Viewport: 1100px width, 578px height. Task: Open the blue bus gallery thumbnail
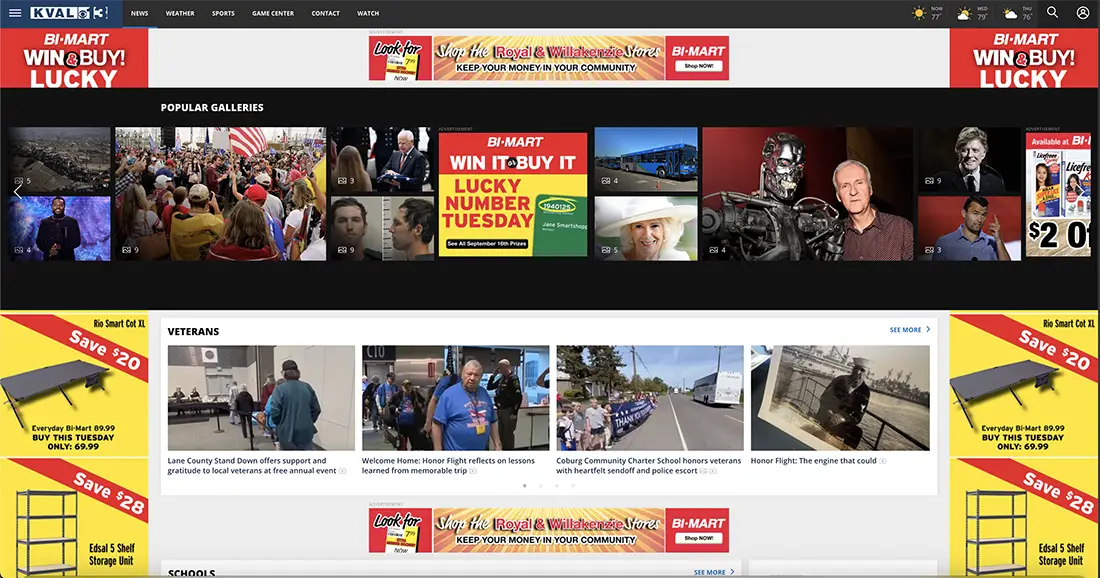(645, 159)
